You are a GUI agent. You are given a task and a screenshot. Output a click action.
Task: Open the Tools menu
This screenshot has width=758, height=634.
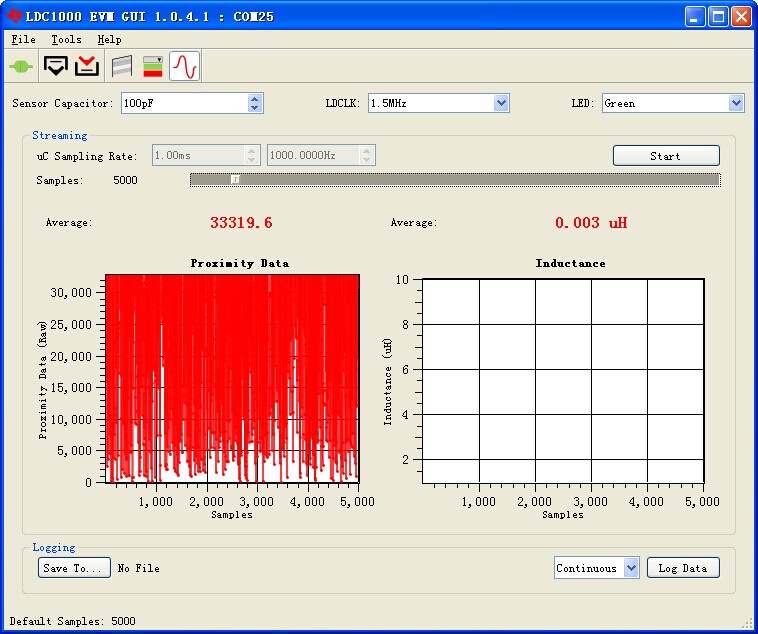pos(66,40)
